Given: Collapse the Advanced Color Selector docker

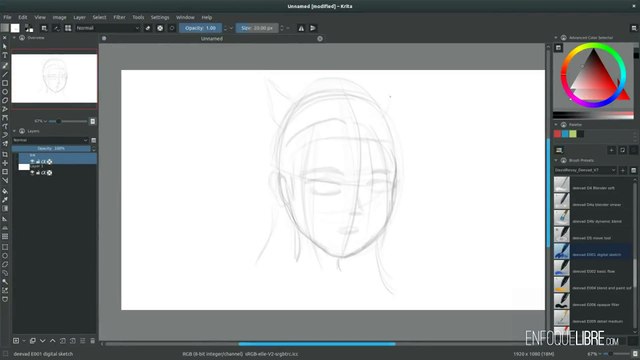Looking at the screenshot, I should (556, 38).
